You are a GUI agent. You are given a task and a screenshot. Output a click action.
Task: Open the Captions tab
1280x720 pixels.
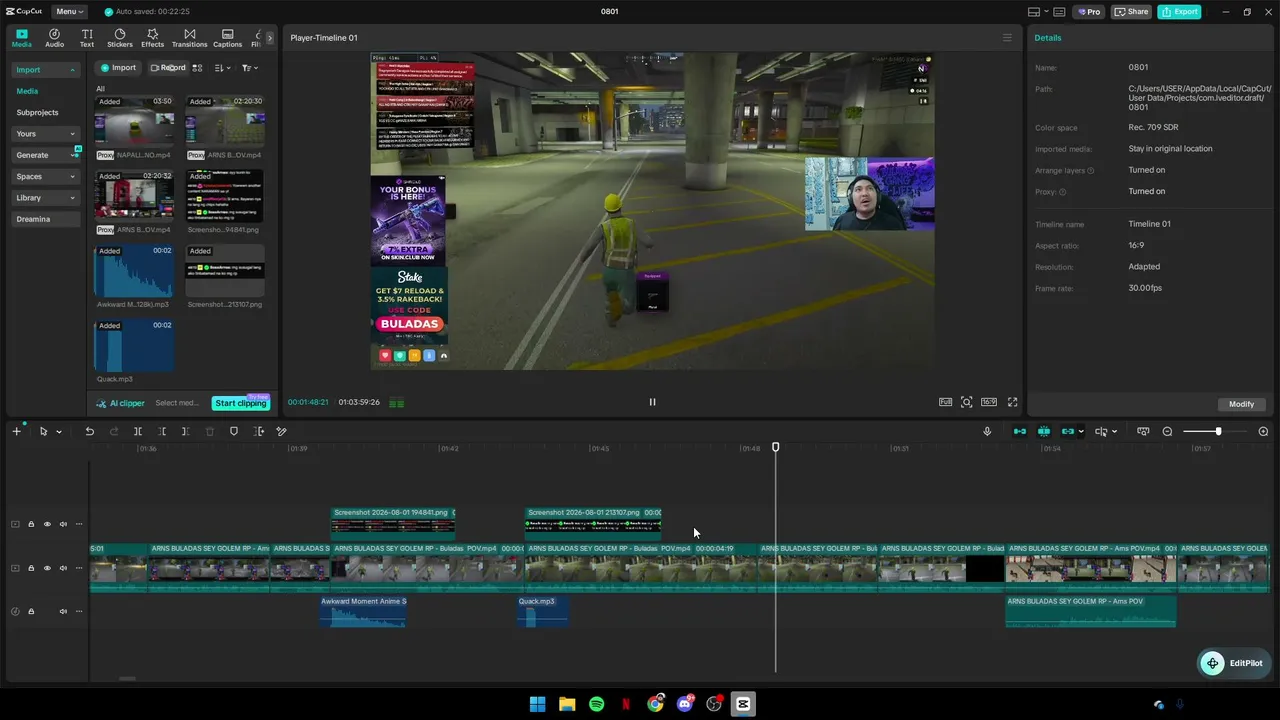click(x=227, y=38)
